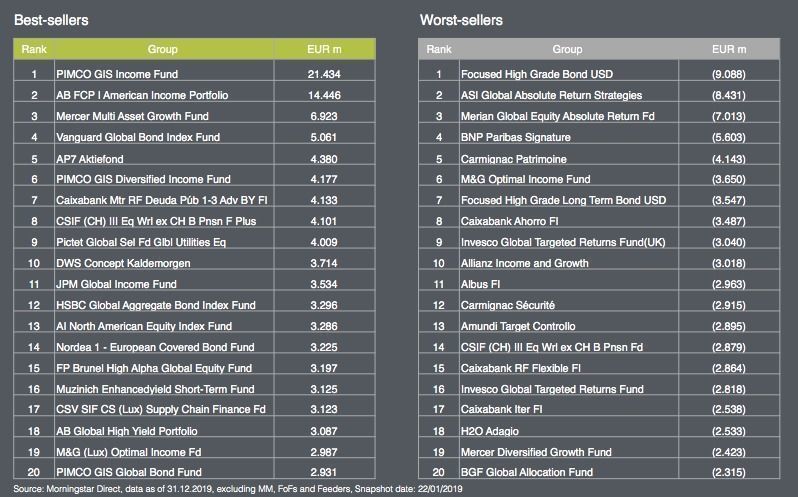Click the (7.013) value
Image resolution: width=798 pixels, height=497 pixels.
click(x=729, y=116)
